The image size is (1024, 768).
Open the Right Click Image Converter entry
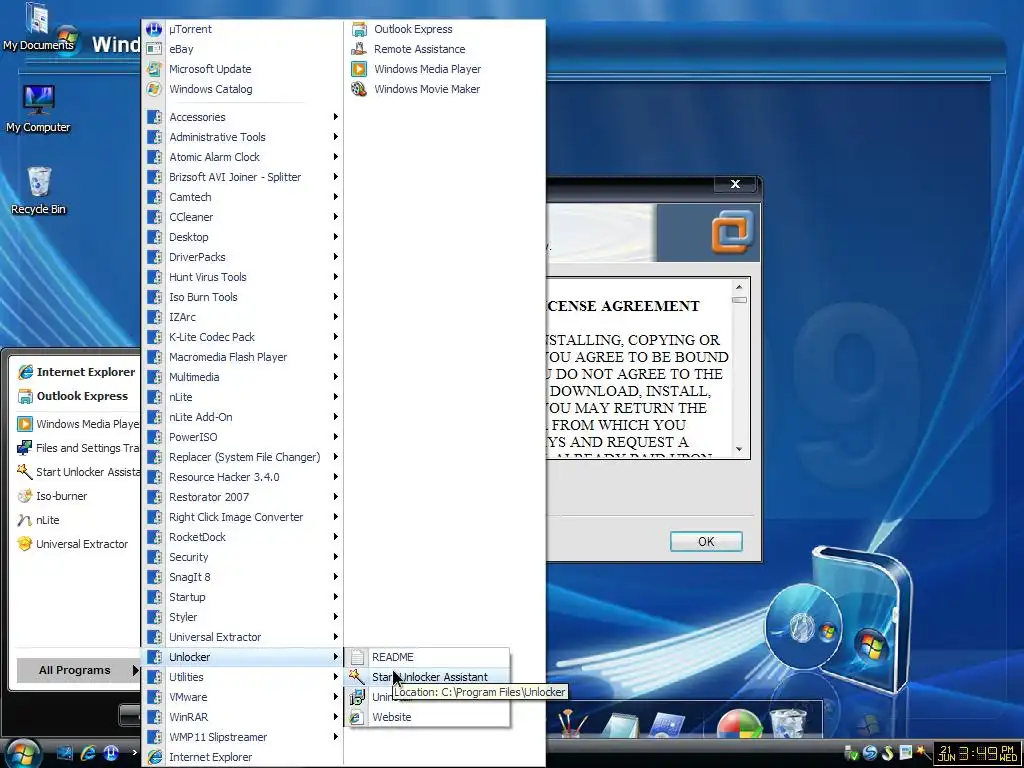[x=242, y=517]
